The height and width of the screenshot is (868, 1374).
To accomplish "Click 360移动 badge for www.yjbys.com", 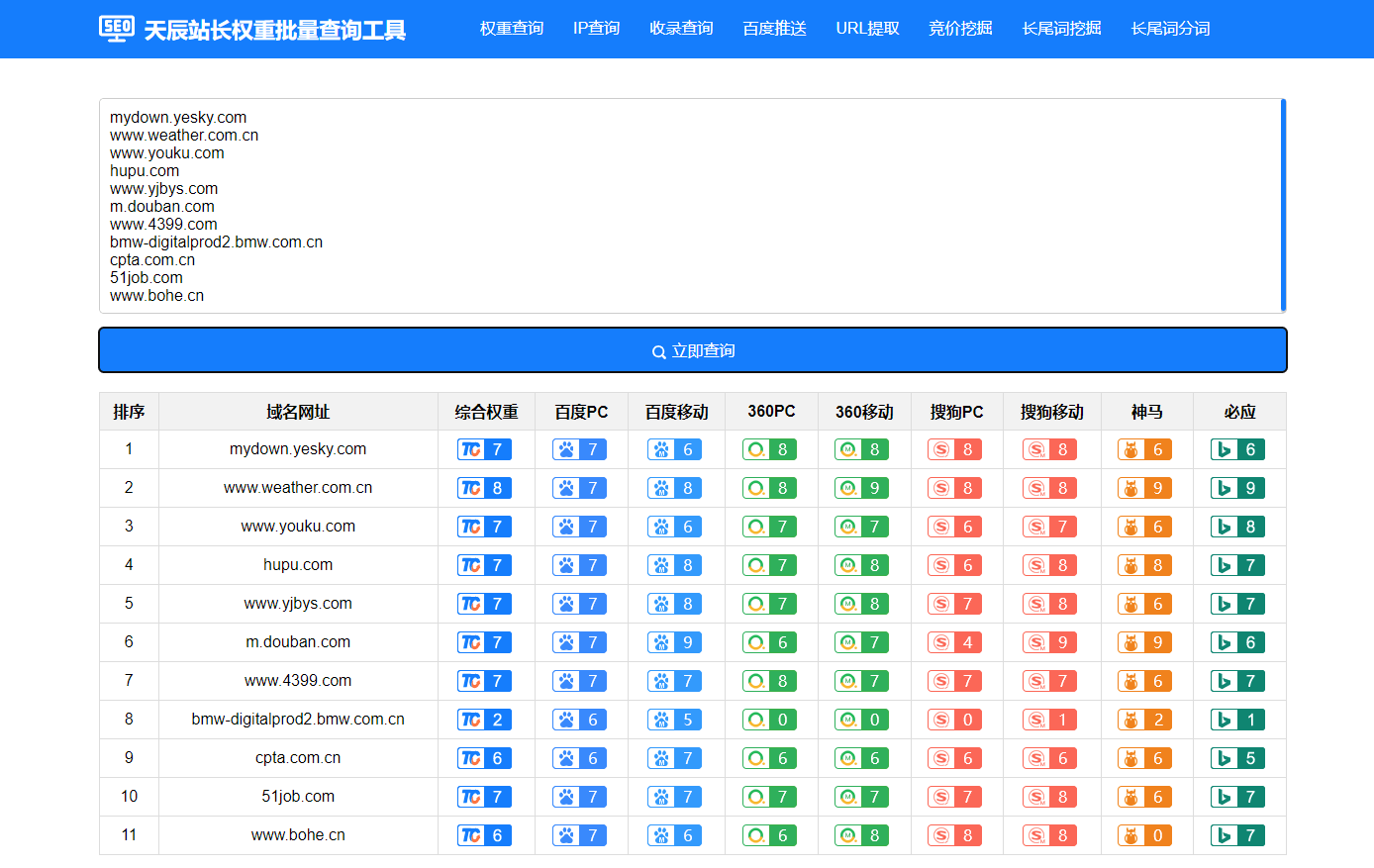I will 862,604.
